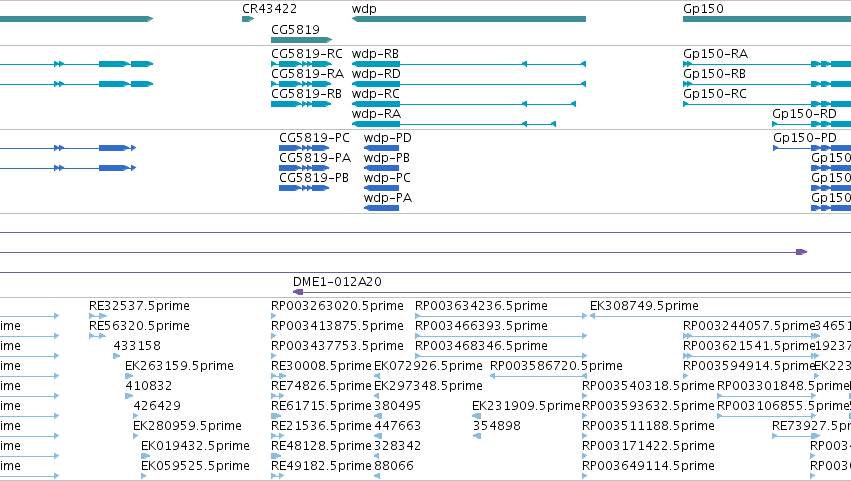The image size is (851, 481).
Task: Click EST EK019432.5prime
Action: coord(145,457)
